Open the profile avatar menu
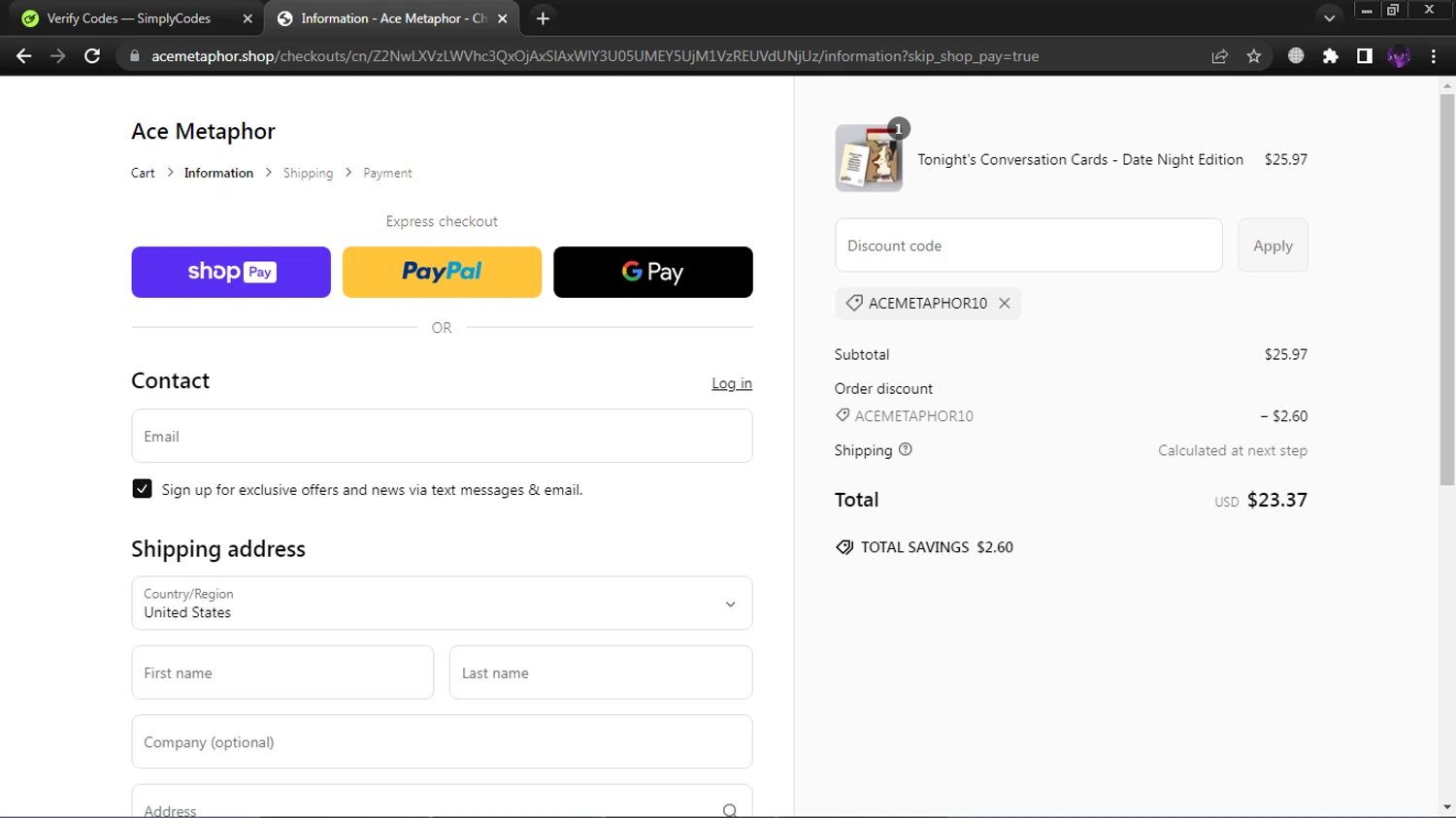 click(x=1399, y=56)
